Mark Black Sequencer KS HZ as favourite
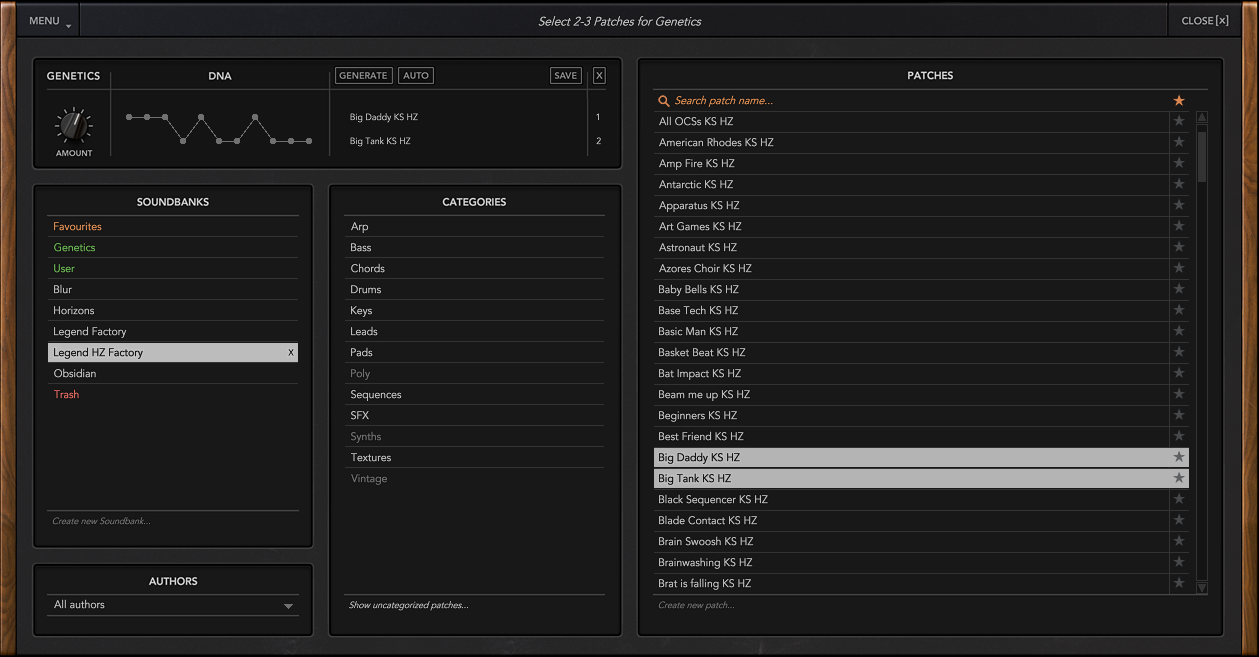The height and width of the screenshot is (657, 1259). click(x=1179, y=499)
